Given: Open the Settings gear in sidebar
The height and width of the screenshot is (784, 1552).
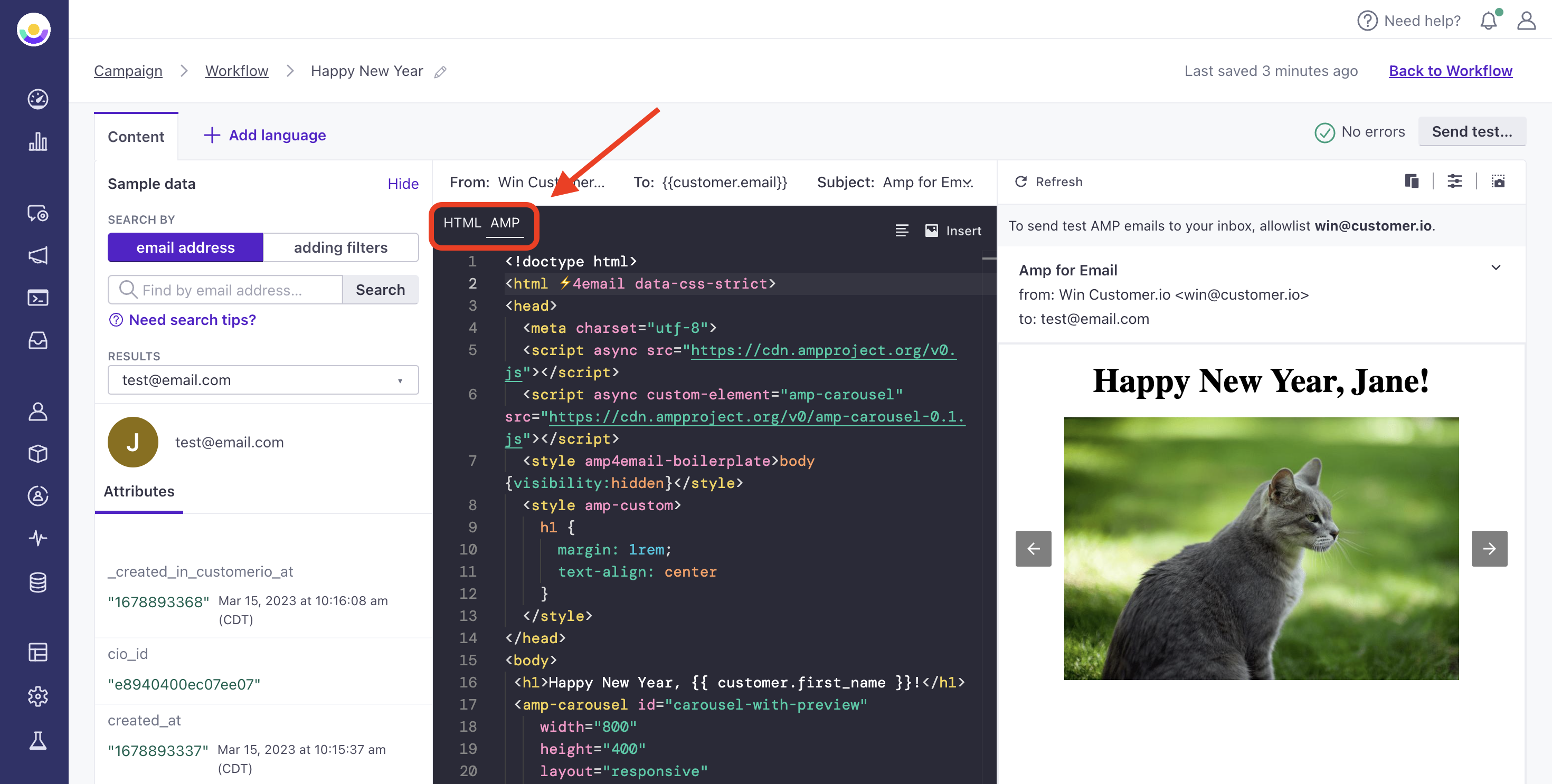Looking at the screenshot, I should [x=37, y=696].
